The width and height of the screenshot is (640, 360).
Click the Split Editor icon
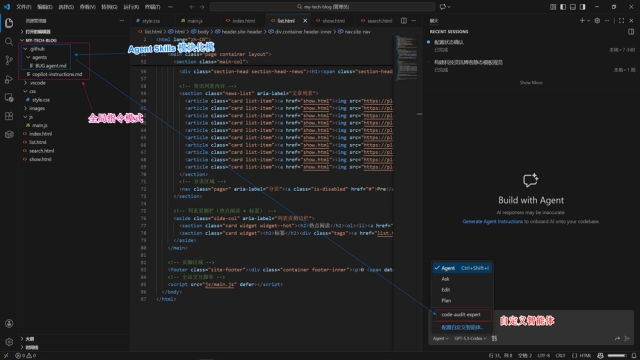404,20
